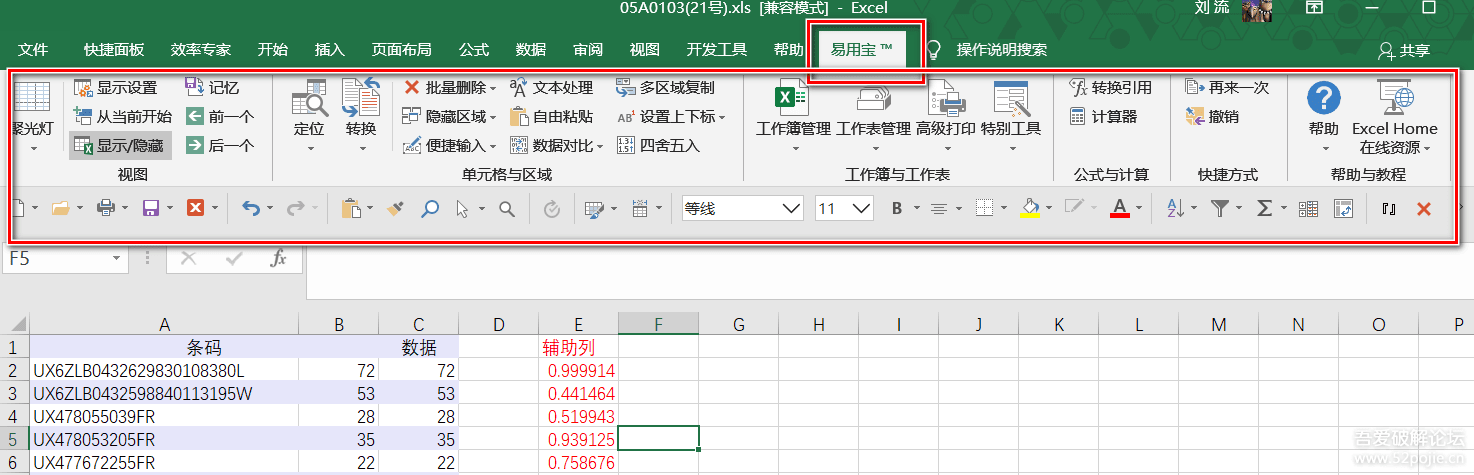Click 自由粘贴 tool

[551, 117]
